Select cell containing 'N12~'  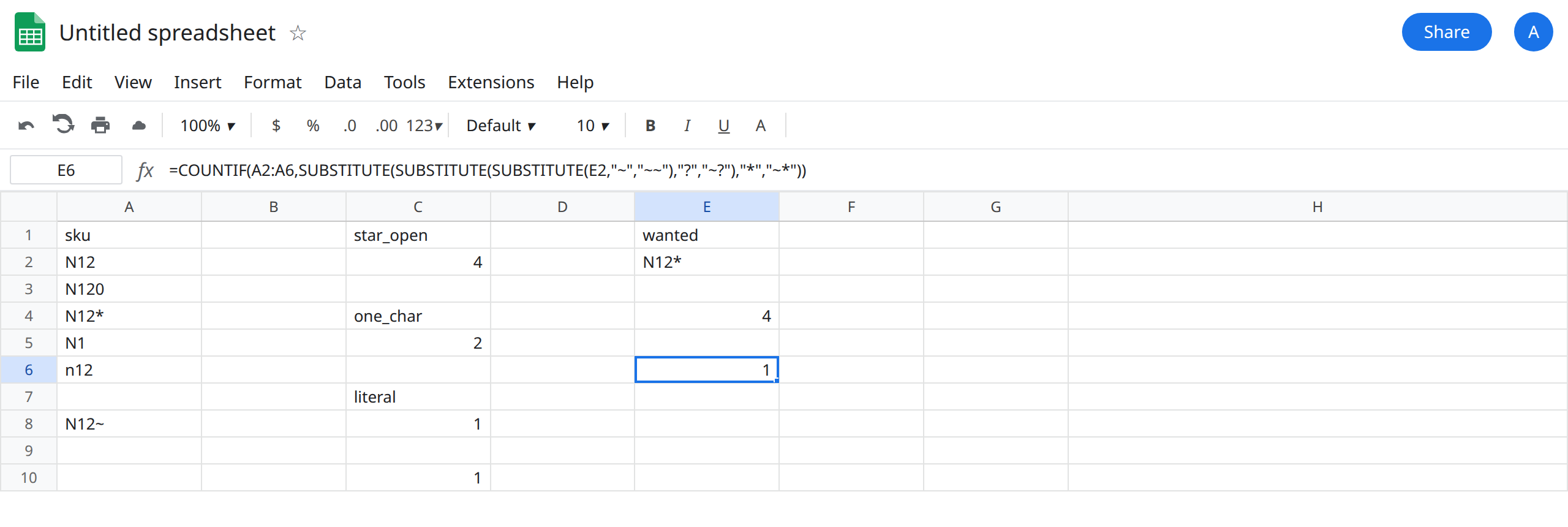(x=129, y=424)
